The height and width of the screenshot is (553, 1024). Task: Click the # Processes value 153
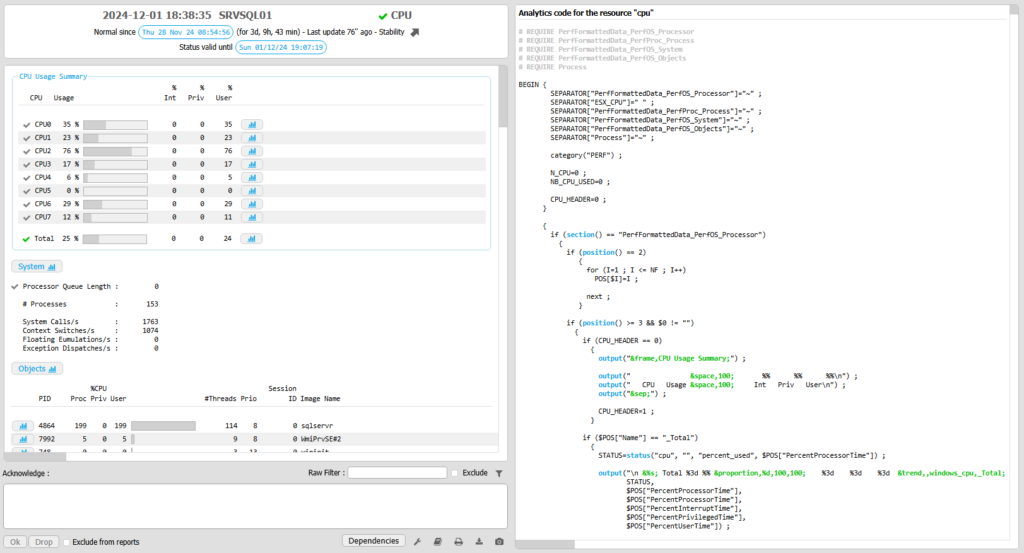152,304
